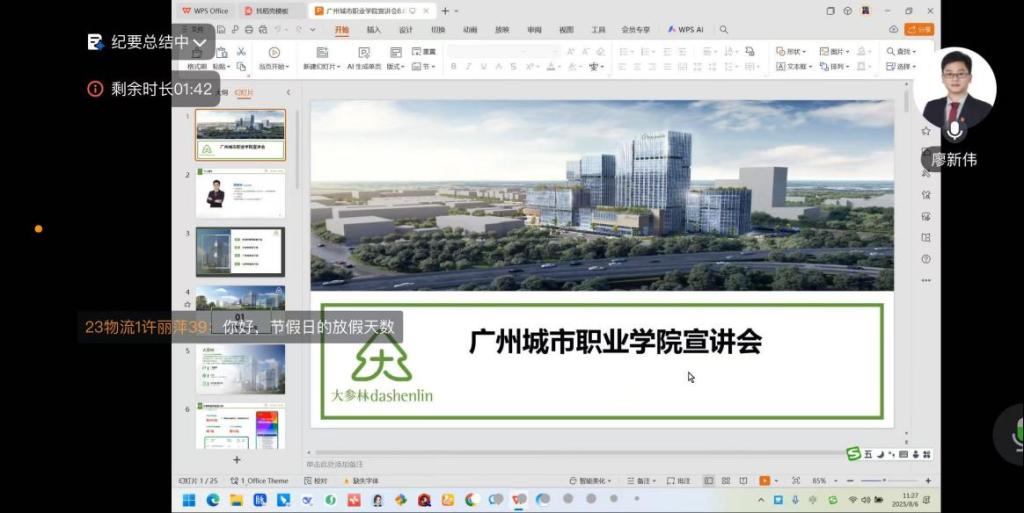Add new slide with plus below thumbnails

point(236,459)
